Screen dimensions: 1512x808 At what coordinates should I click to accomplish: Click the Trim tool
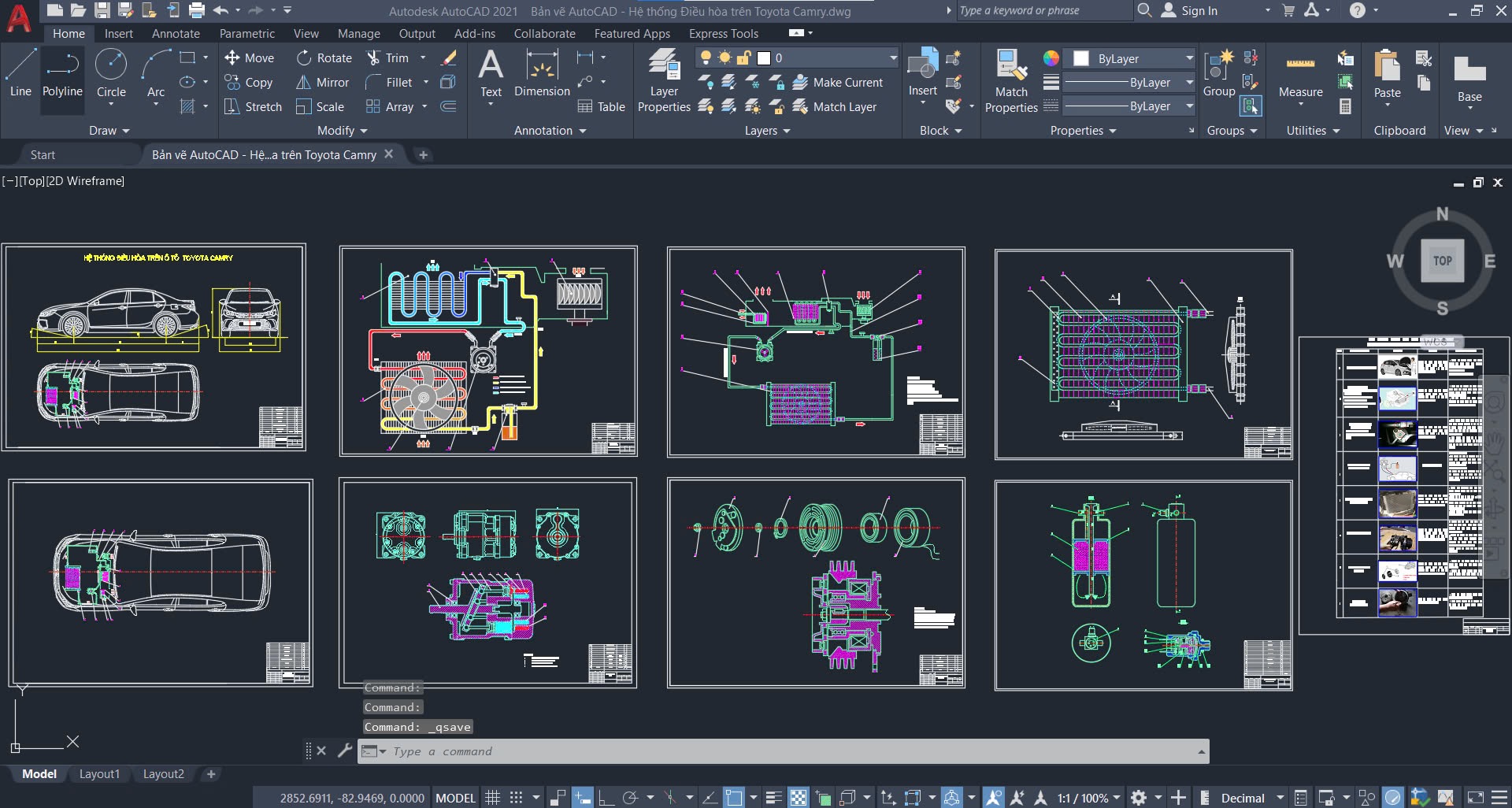coord(387,57)
